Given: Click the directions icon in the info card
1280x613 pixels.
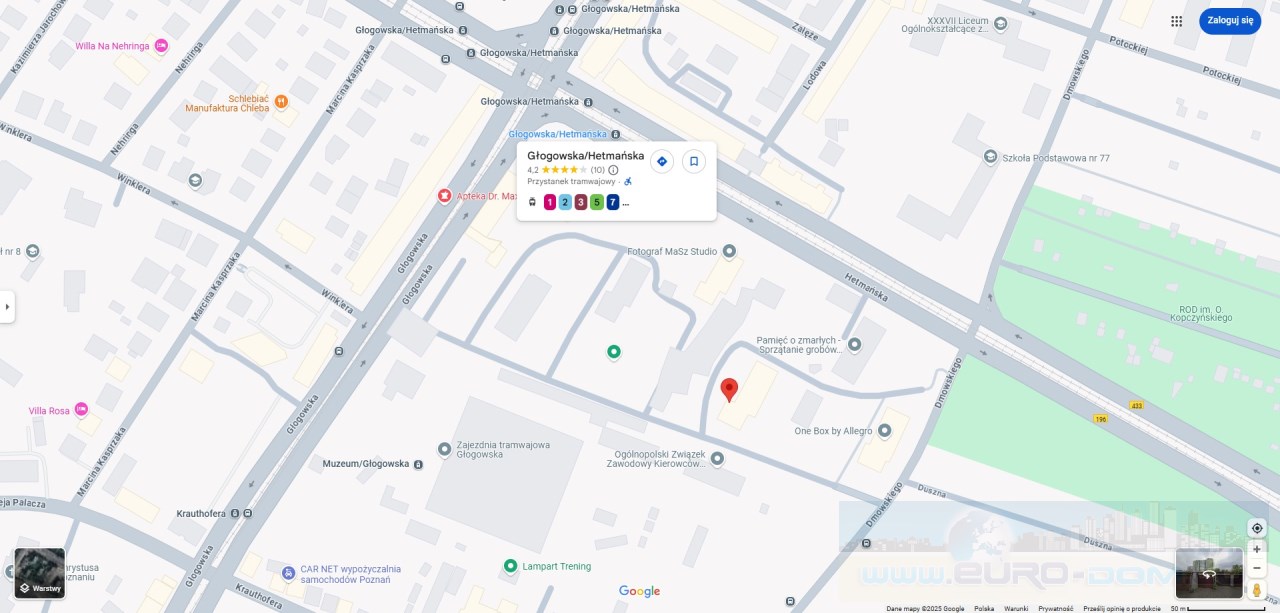Looking at the screenshot, I should (661, 161).
